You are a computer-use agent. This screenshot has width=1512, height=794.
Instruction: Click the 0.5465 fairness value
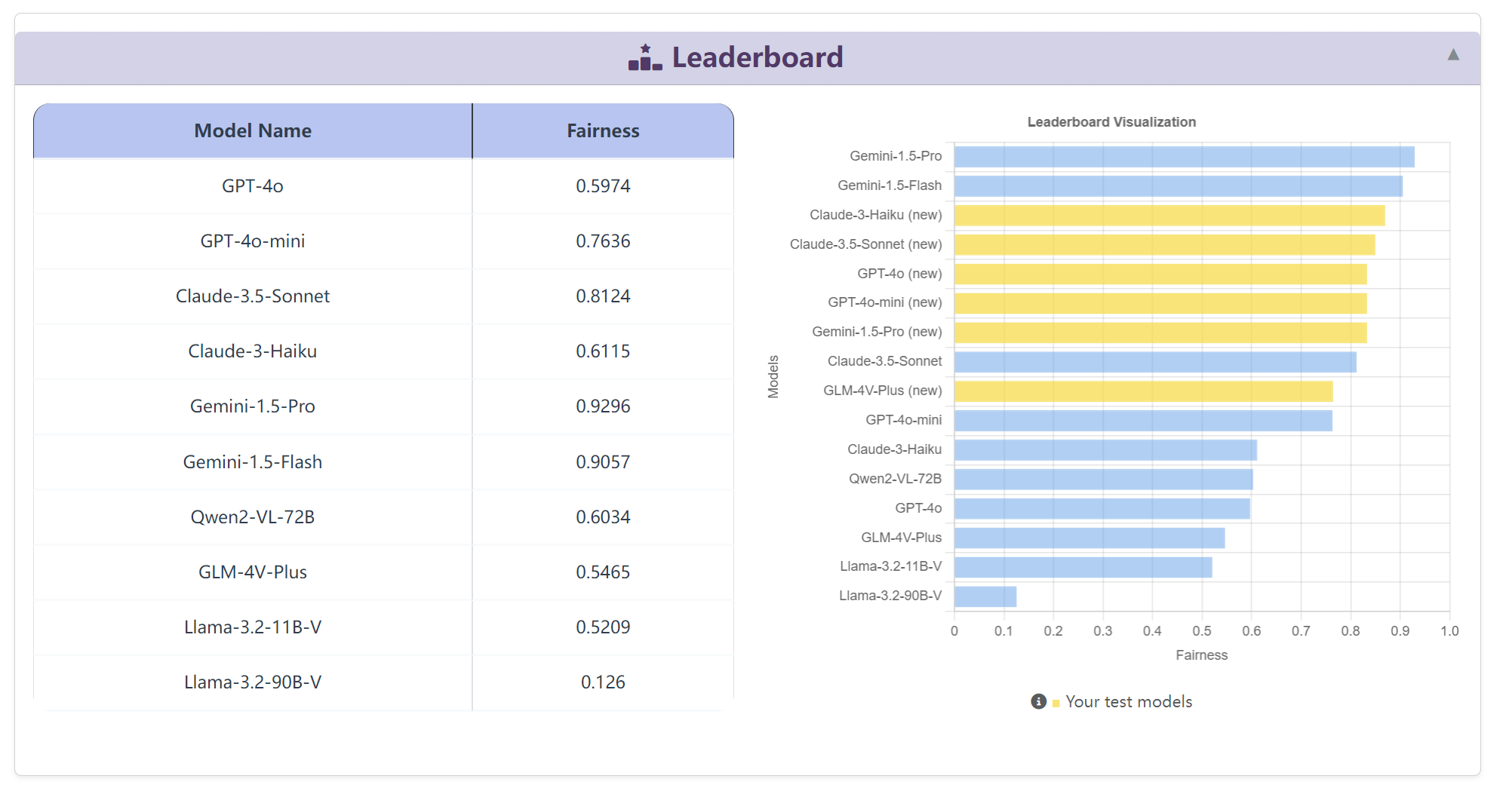click(603, 572)
